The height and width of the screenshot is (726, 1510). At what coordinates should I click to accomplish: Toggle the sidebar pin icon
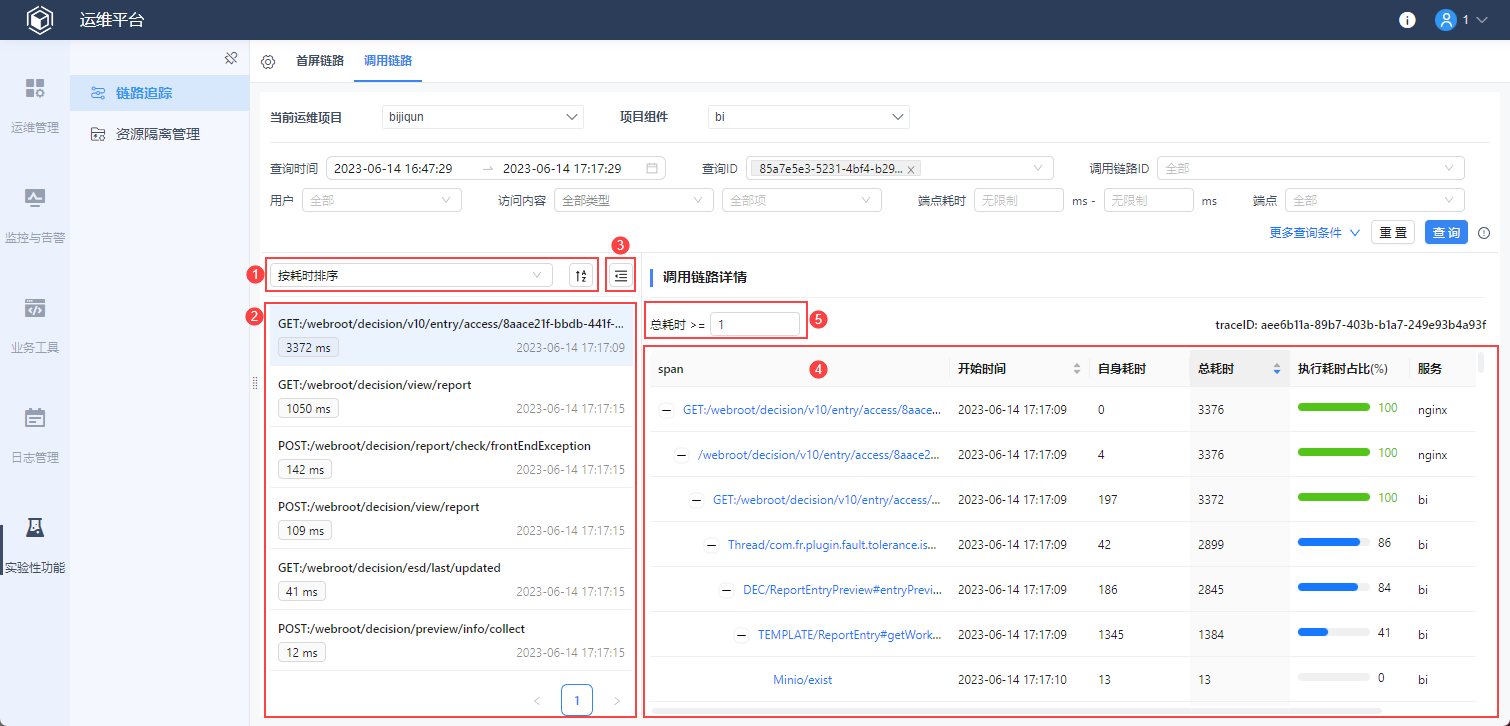(231, 58)
